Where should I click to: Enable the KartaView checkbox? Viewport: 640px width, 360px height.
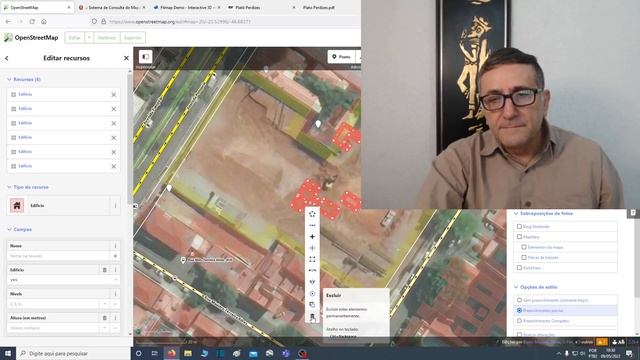(519, 268)
